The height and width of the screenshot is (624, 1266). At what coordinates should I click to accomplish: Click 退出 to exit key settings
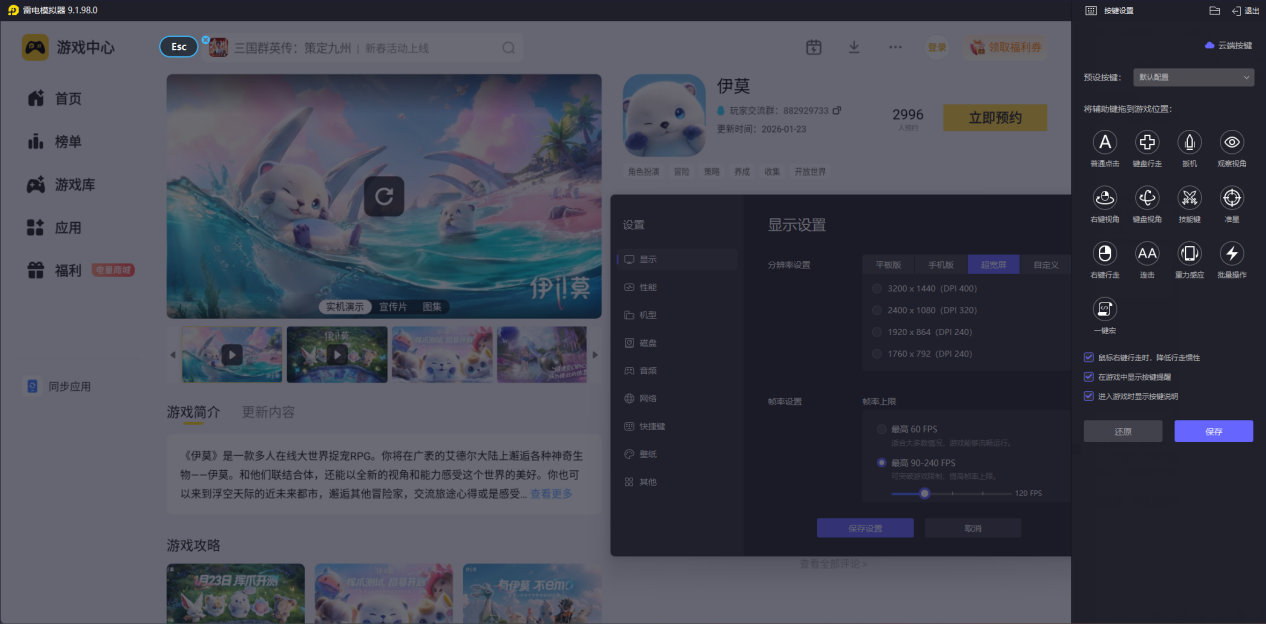[x=1245, y=10]
